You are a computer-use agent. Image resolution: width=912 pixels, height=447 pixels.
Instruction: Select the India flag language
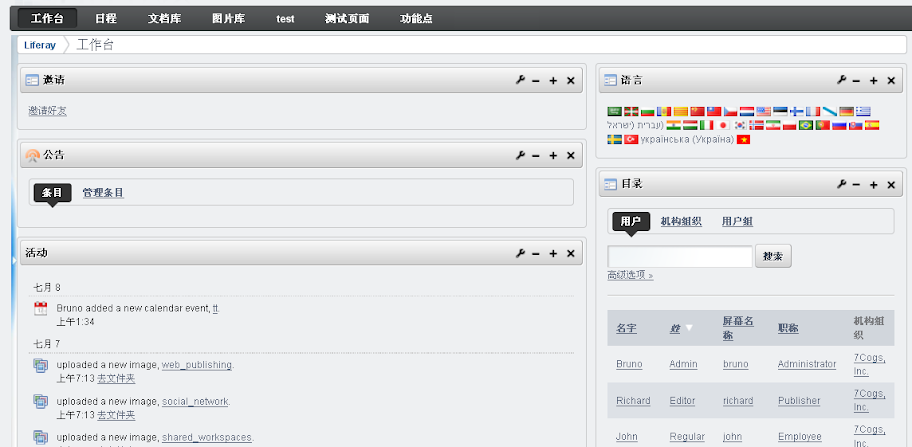pos(674,126)
